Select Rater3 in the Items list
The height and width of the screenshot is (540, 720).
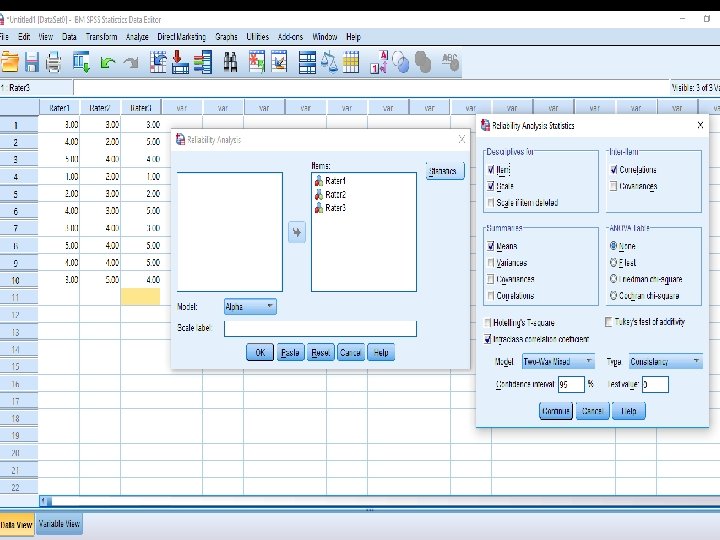tap(335, 208)
